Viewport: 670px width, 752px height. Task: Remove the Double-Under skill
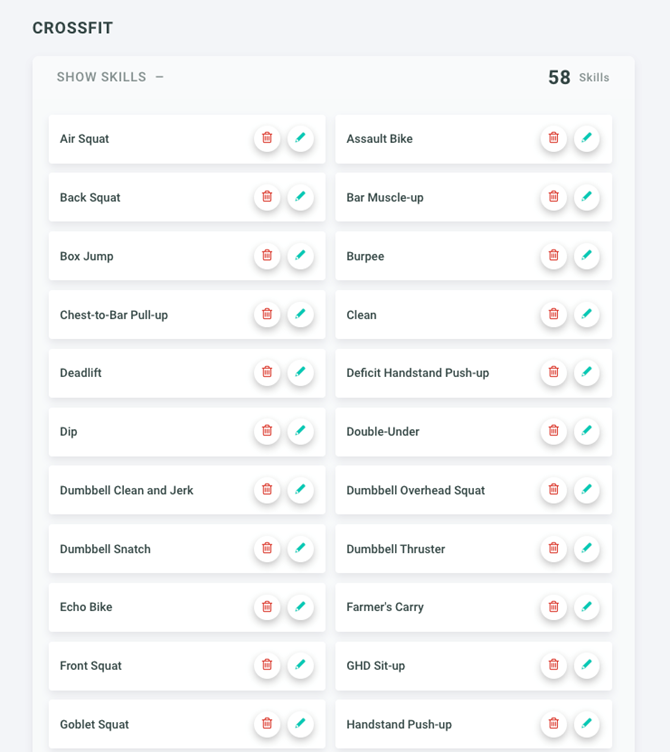click(x=554, y=431)
